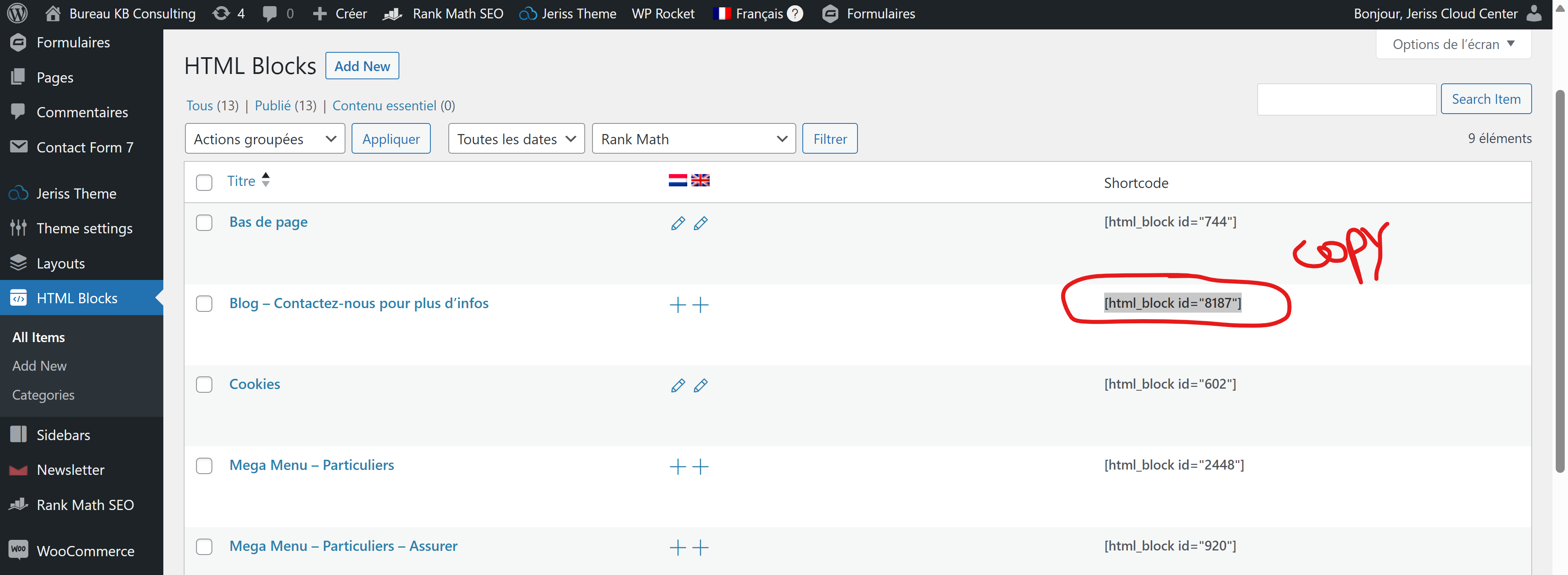Edit Dutch translation of Cookies
This screenshot has height=575, width=1568.
(677, 385)
